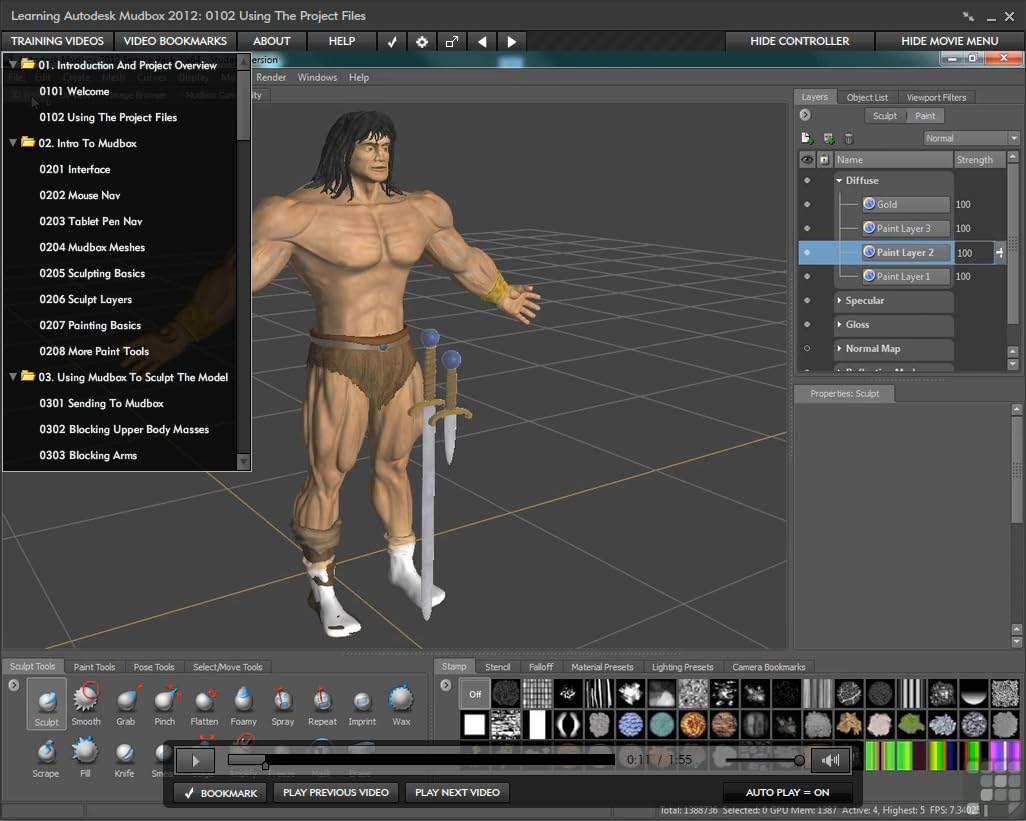1026x821 pixels.
Task: Click the Delete Layer trash icon
Action: coord(849,138)
